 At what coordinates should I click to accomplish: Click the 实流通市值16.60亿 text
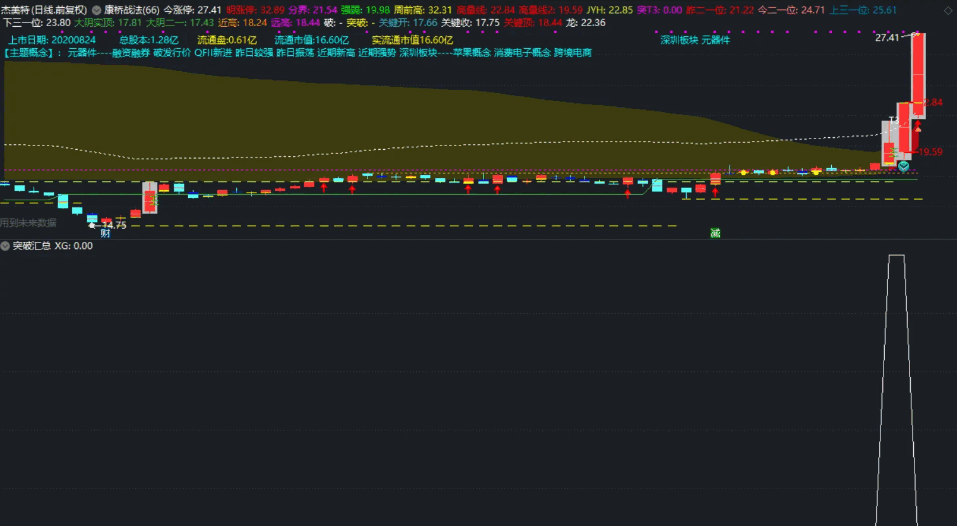413,40
